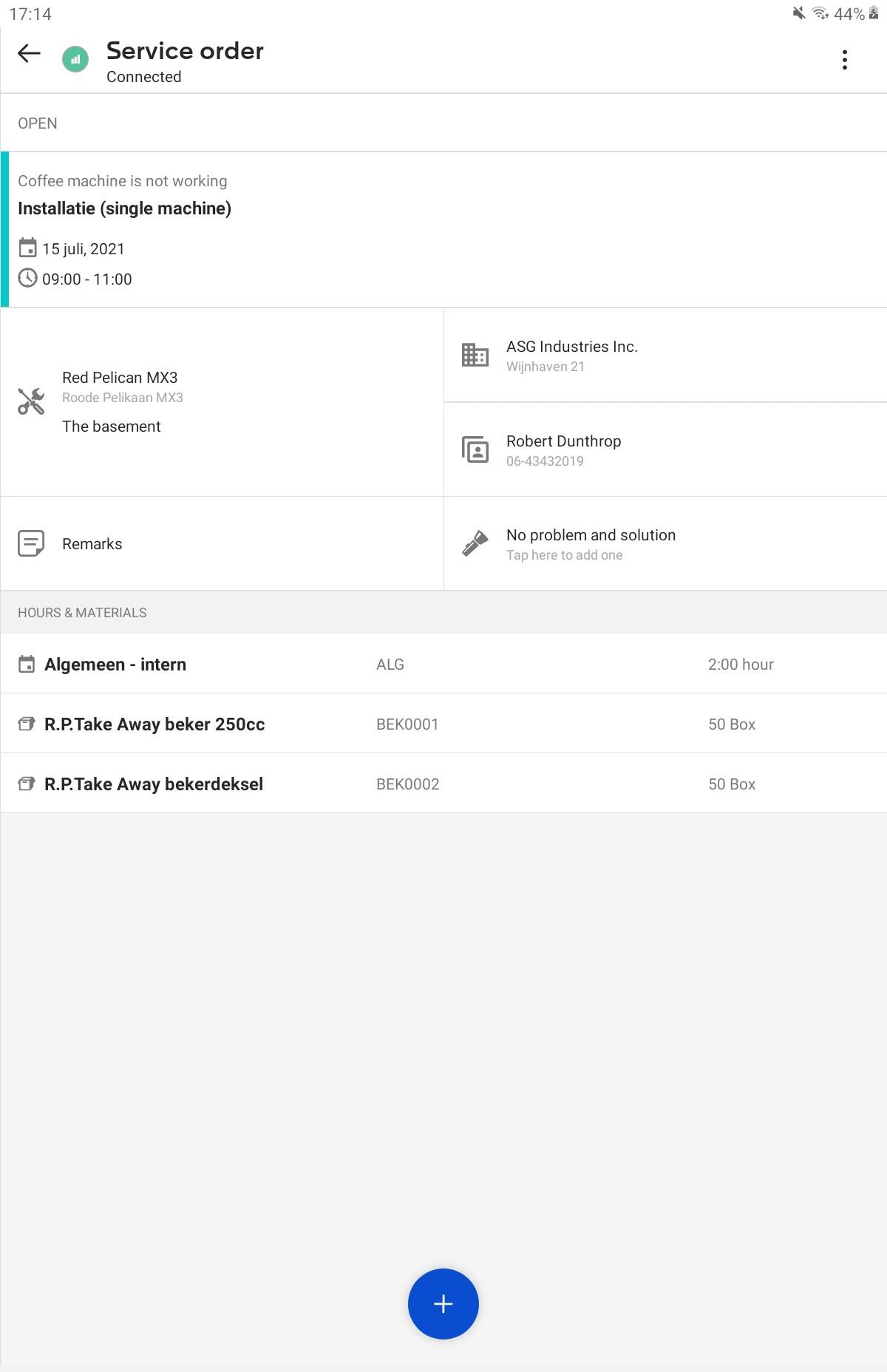The height and width of the screenshot is (1372, 887).
Task: Add a new item with the plus button
Action: click(443, 1304)
